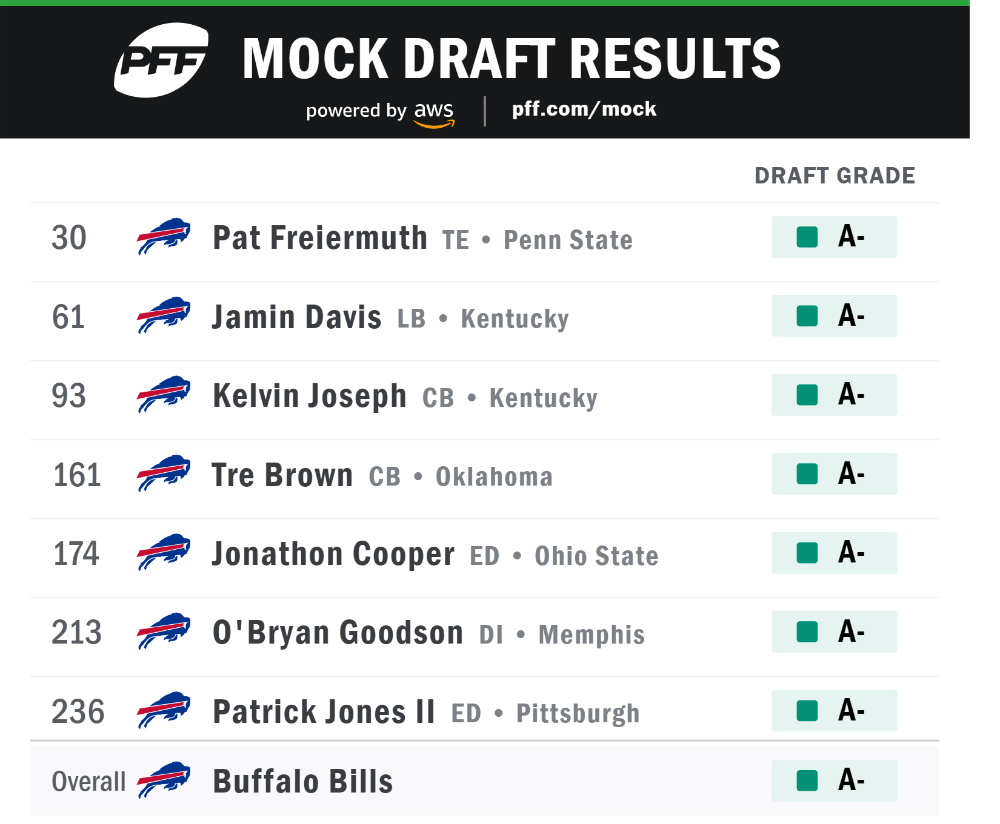Click the A- grade for Tre Brown
This screenshot has width=1000, height=824.
(x=834, y=474)
